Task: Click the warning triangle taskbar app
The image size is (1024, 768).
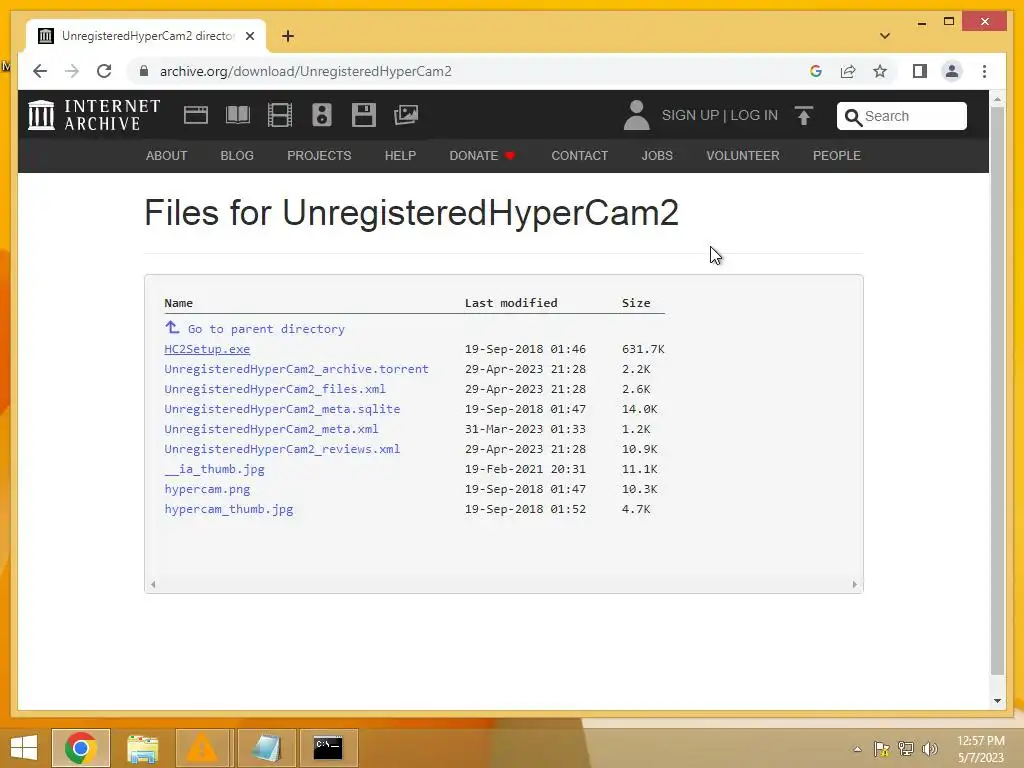Action: coord(202,748)
